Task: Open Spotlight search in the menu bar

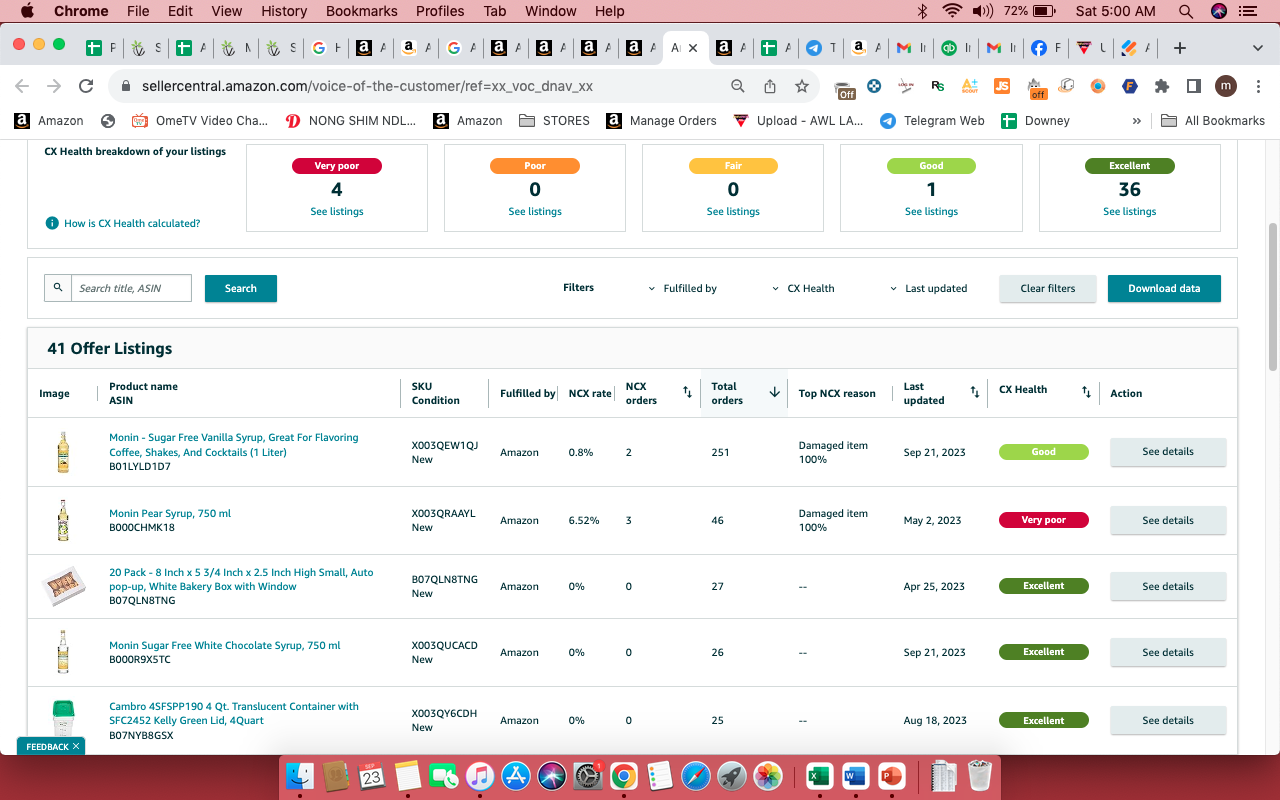Action: [x=1186, y=11]
